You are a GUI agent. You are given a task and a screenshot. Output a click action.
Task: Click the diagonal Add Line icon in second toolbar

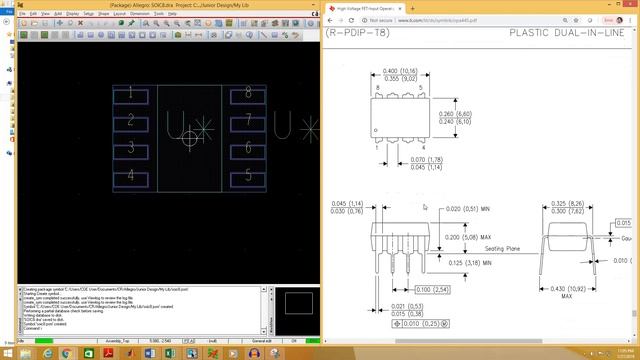pyautogui.click(x=264, y=35)
